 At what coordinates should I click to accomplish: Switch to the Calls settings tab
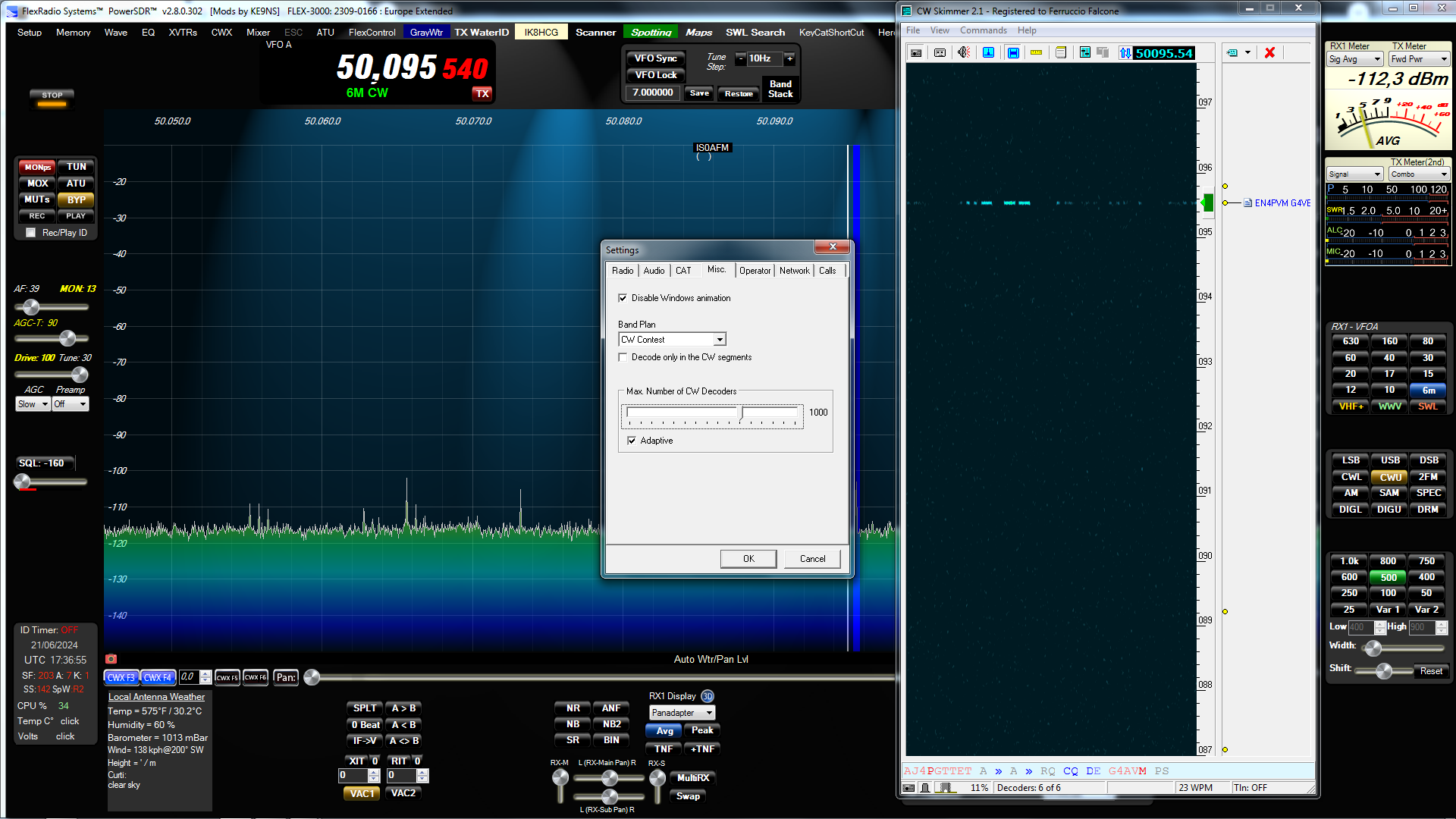(827, 270)
